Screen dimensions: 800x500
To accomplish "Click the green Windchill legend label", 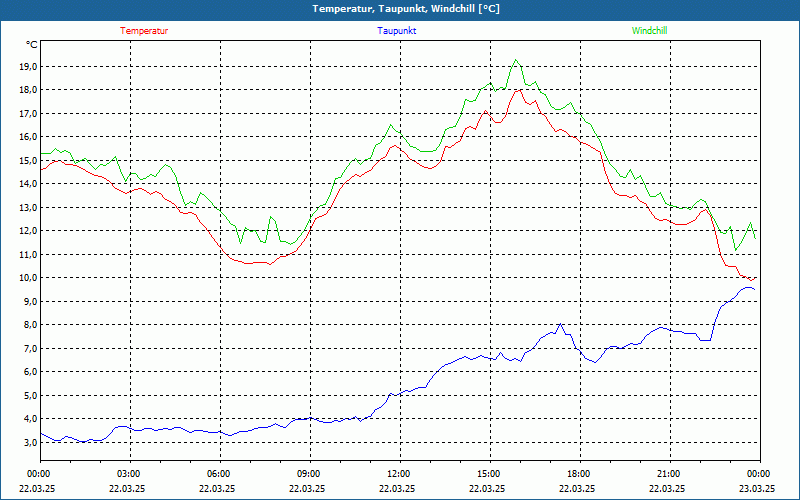I will coord(650,31).
